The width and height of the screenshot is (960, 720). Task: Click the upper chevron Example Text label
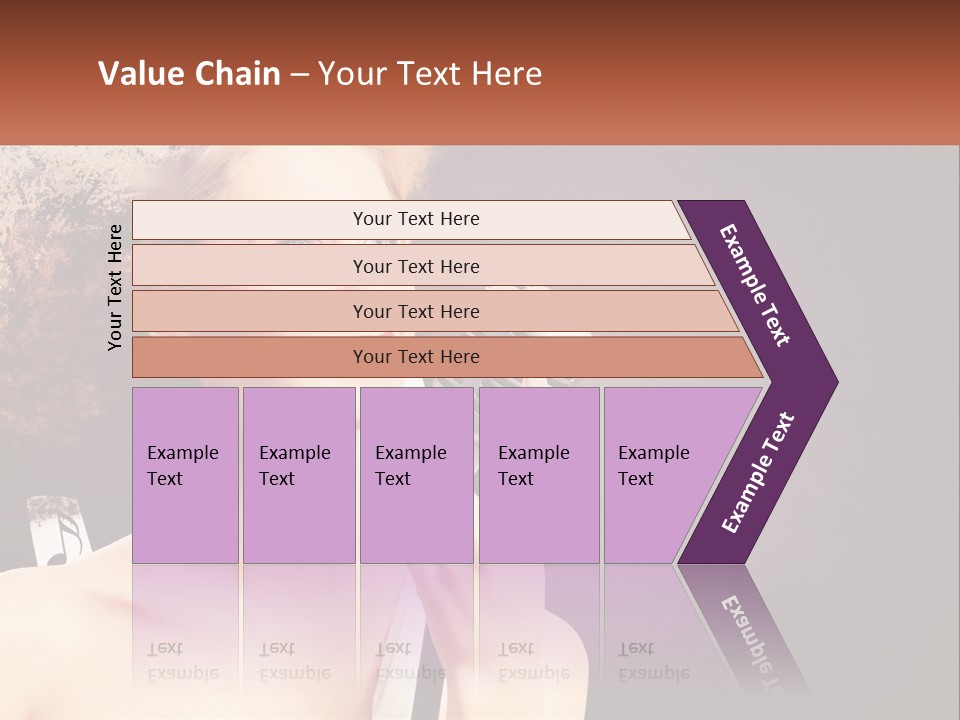pyautogui.click(x=755, y=285)
